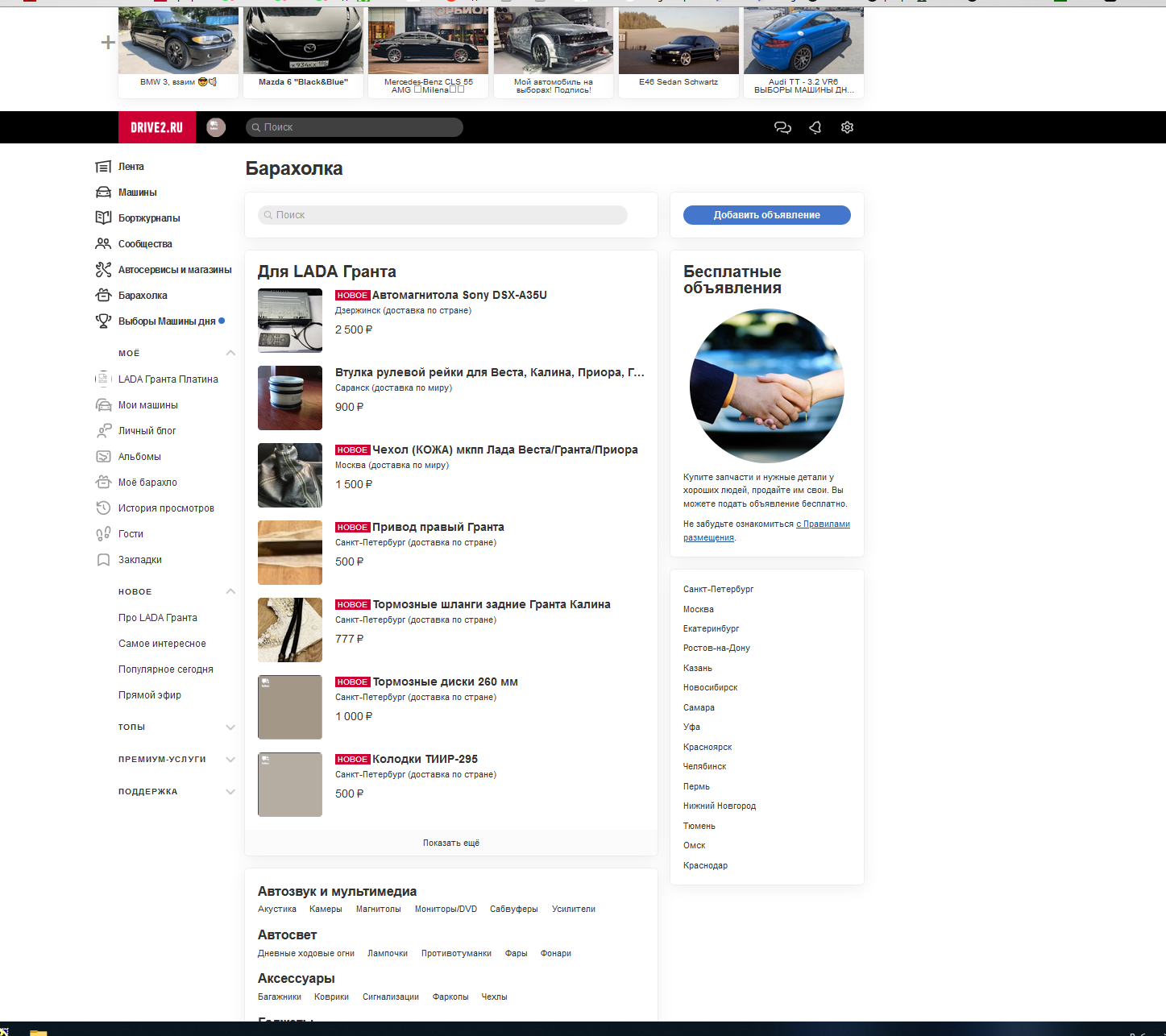Open Про LADA Гранта menu item
Screen dimensions: 1166x1036
click(158, 618)
